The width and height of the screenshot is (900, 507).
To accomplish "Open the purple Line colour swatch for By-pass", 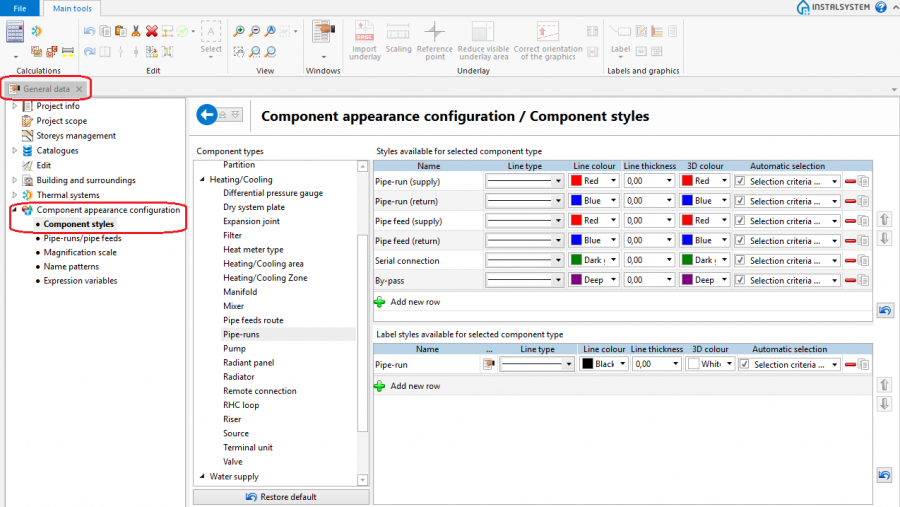I will point(576,281).
